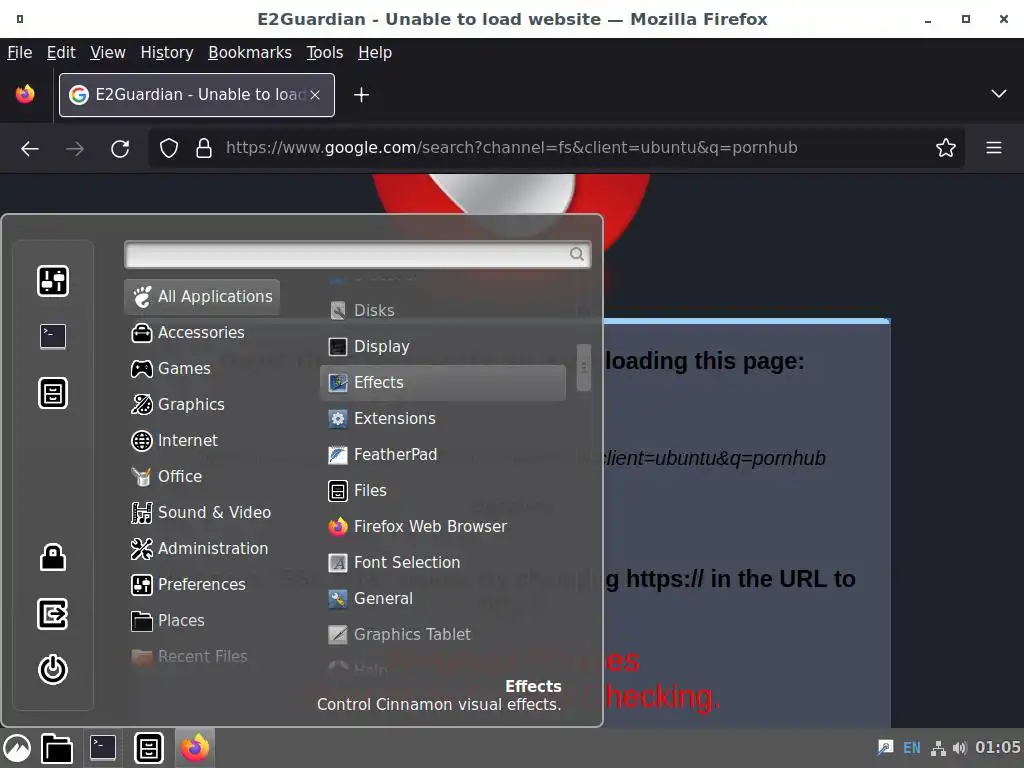
Task: Lock the screen from menu sidebar
Action: coord(53,557)
